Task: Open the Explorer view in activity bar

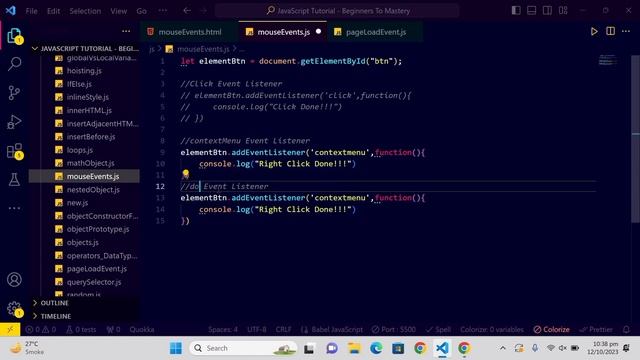Action: click(x=15, y=36)
